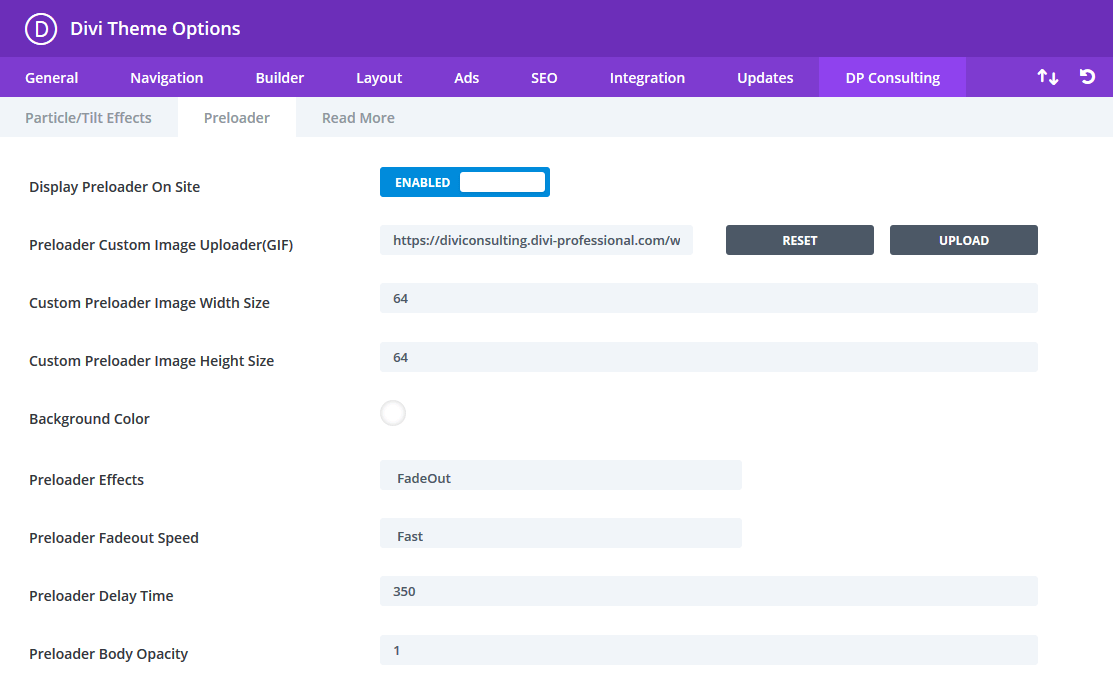Select the Preloader sub-tab
The height and width of the screenshot is (700, 1113).
(237, 117)
